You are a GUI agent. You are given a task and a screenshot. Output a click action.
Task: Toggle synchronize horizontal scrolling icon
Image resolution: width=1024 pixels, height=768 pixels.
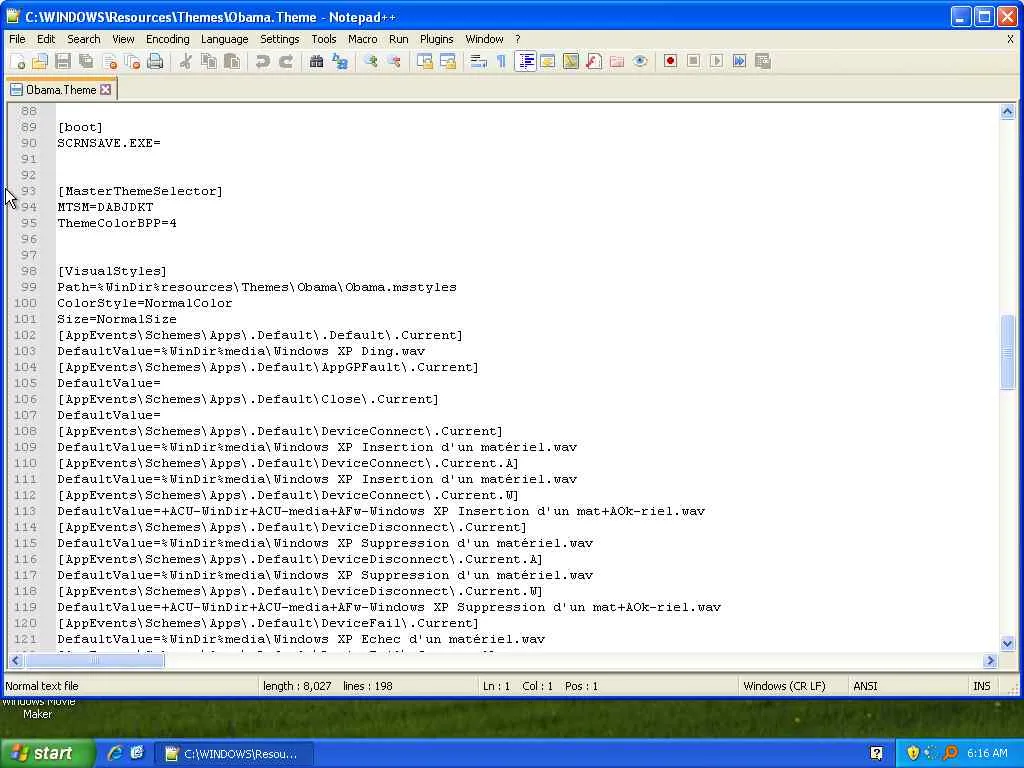click(448, 61)
